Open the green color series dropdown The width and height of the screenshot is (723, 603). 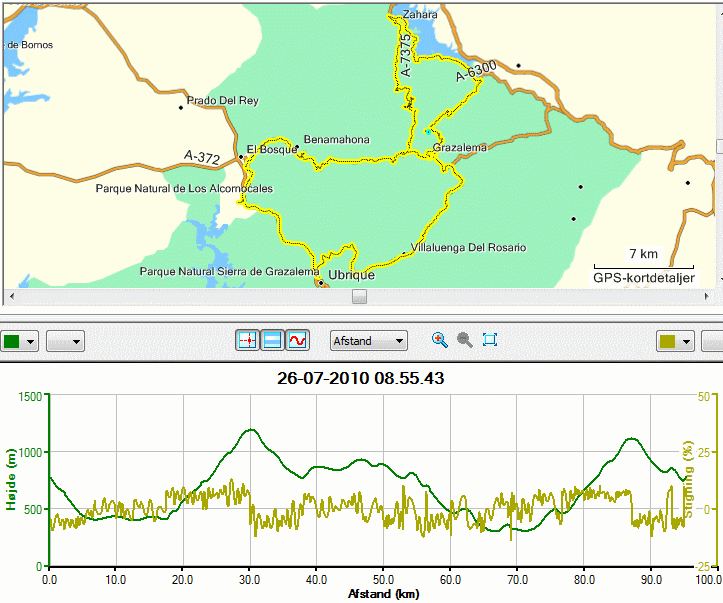point(19,342)
